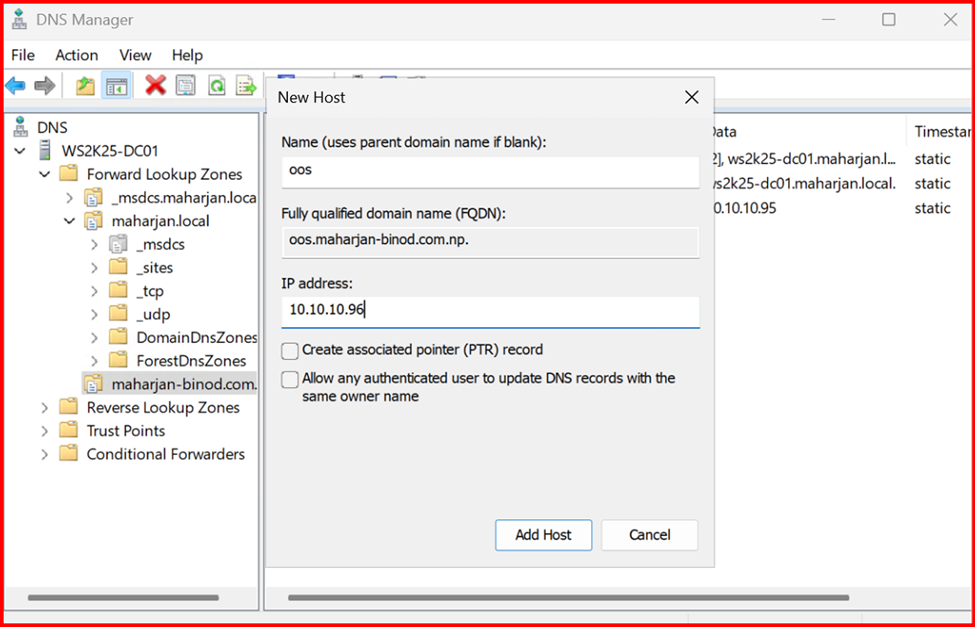Click the IP address input field
975x627 pixels.
pyautogui.click(x=490, y=310)
